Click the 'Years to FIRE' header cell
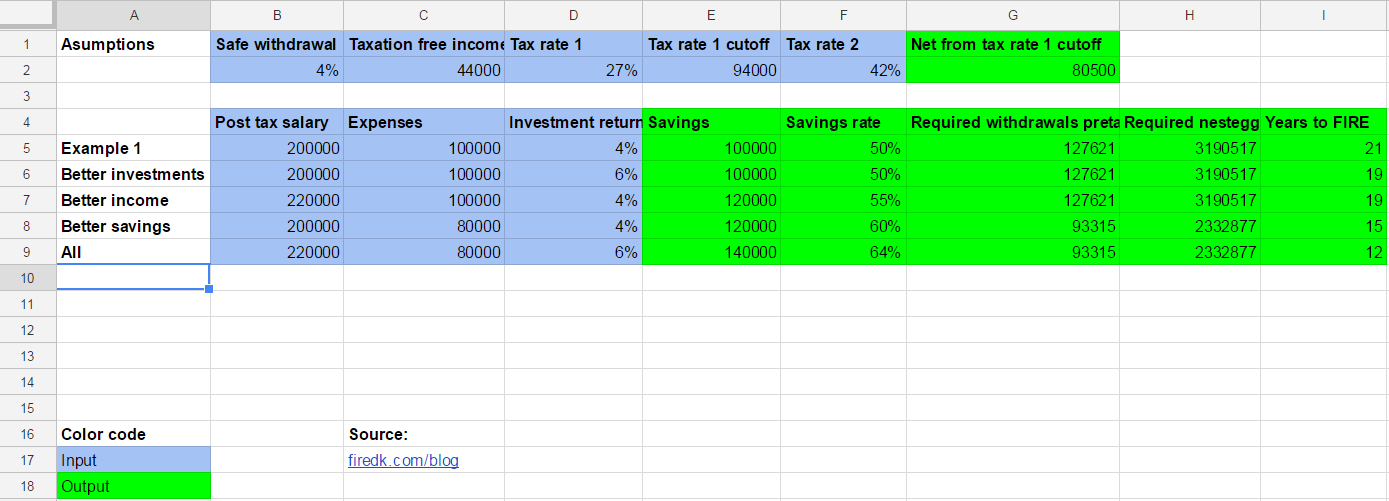1389x501 pixels. 1324,122
